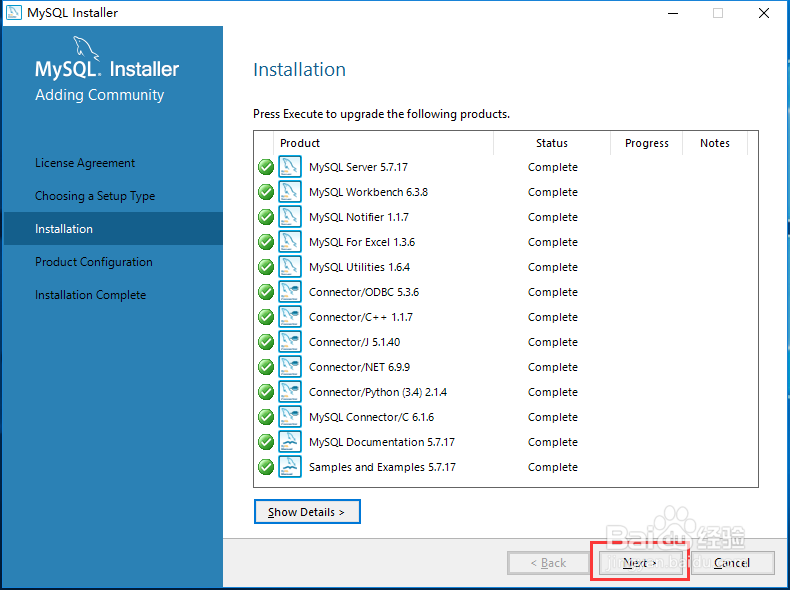Click the Connector/ODBC 5.3.6 product icon
790x590 pixels.
[290, 292]
